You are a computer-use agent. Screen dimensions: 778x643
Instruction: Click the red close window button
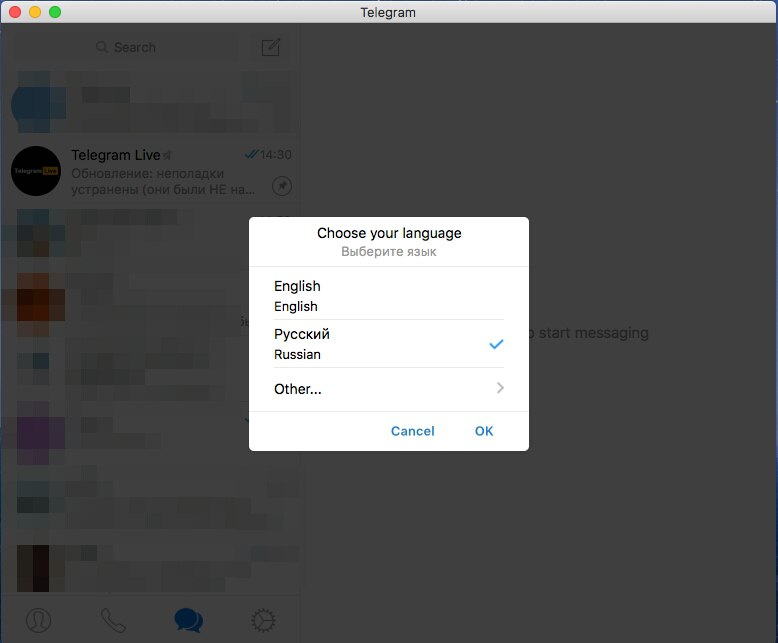[x=15, y=12]
